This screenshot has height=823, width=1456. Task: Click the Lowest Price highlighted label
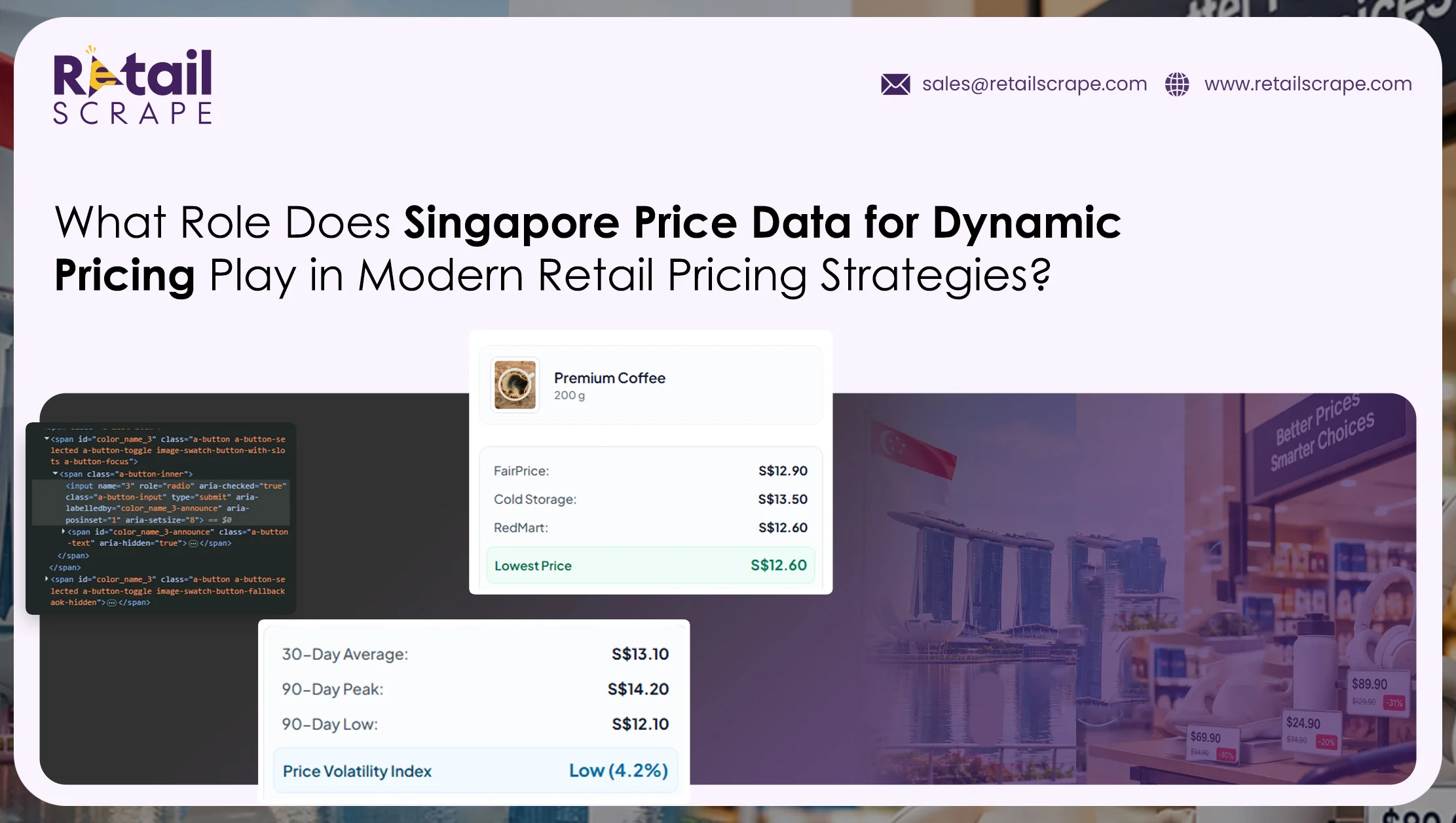[x=533, y=566]
